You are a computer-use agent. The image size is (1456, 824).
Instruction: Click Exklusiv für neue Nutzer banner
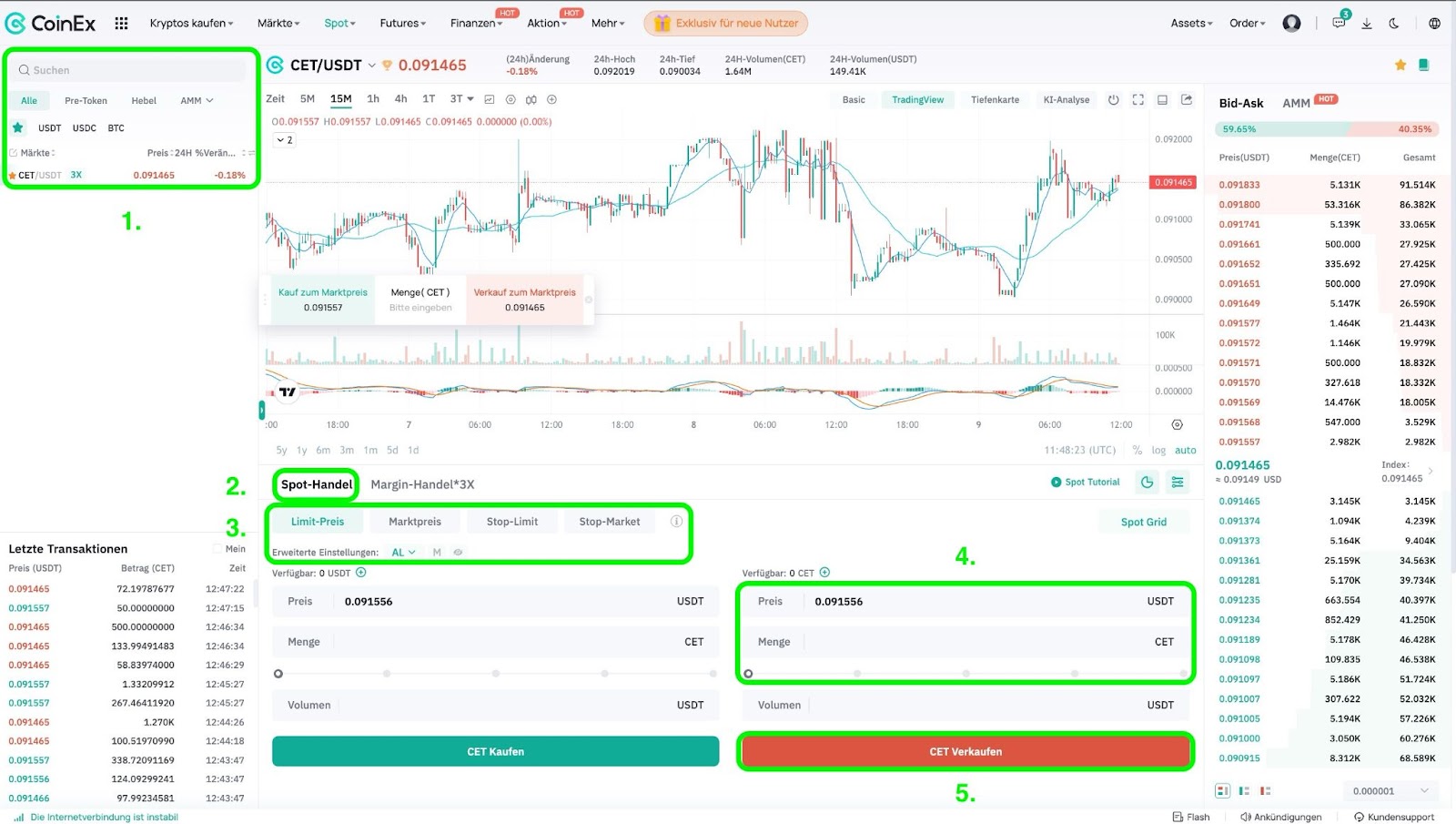tap(725, 23)
